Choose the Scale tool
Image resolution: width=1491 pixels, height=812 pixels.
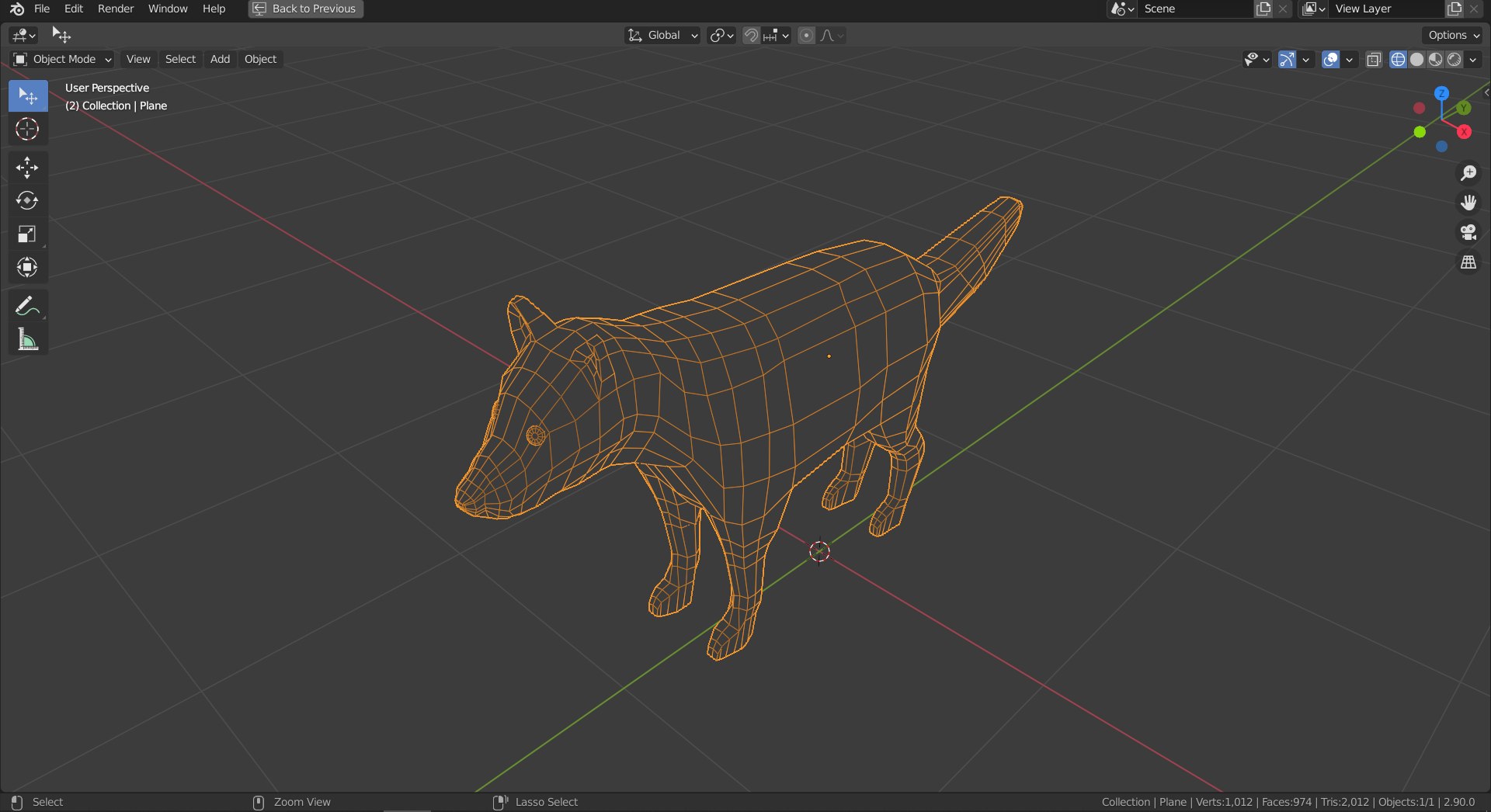coord(28,234)
